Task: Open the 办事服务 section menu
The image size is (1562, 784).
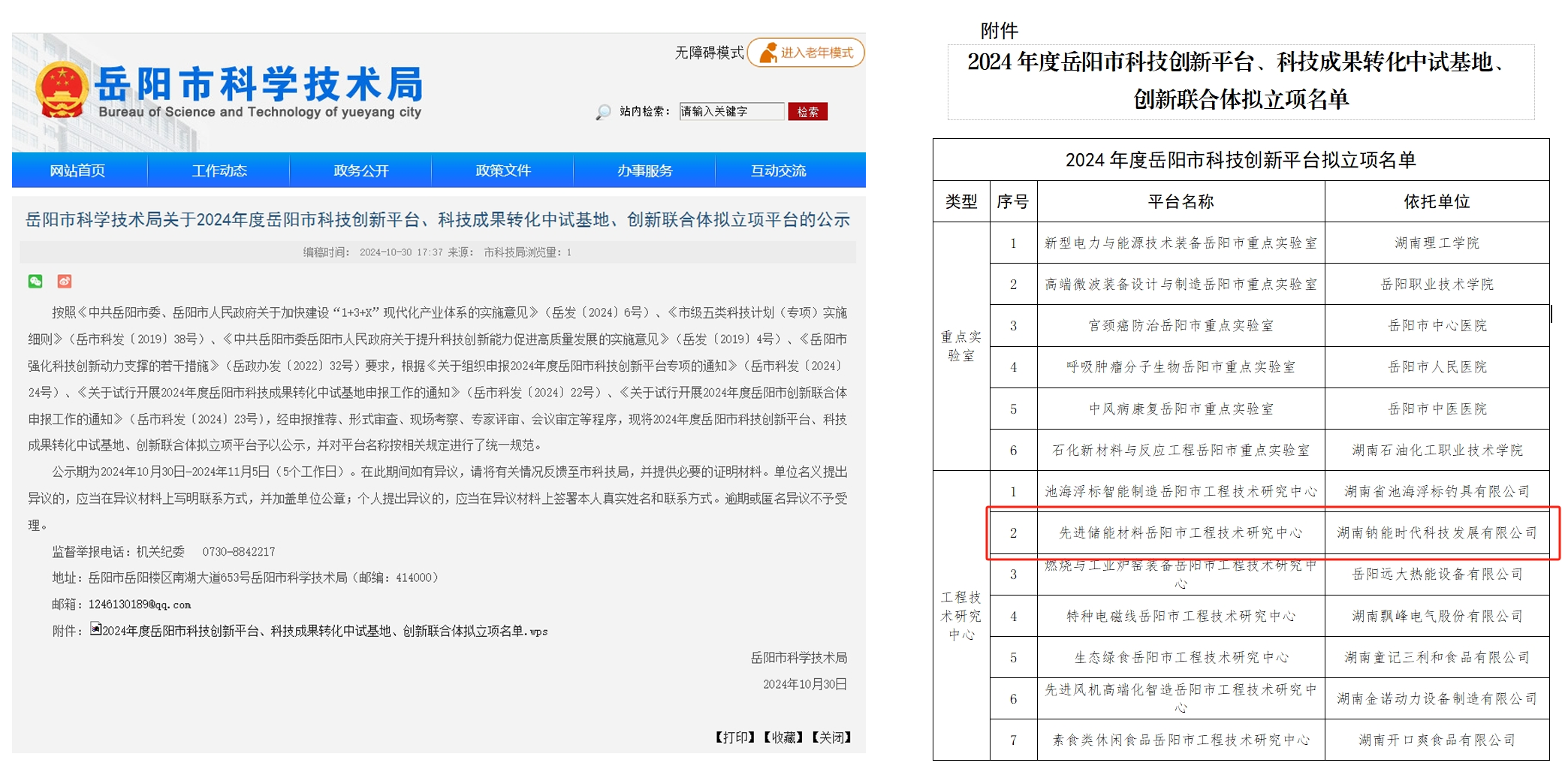Action: 647,170
